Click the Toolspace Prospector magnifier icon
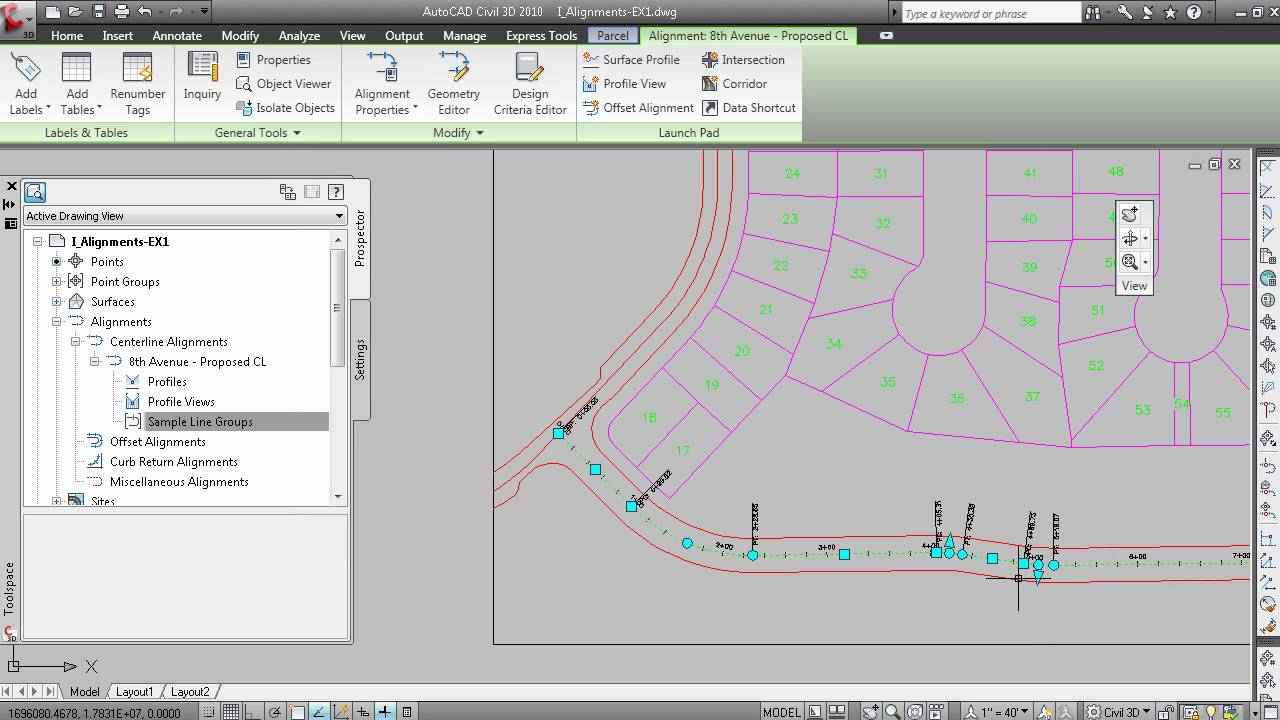 click(x=35, y=192)
